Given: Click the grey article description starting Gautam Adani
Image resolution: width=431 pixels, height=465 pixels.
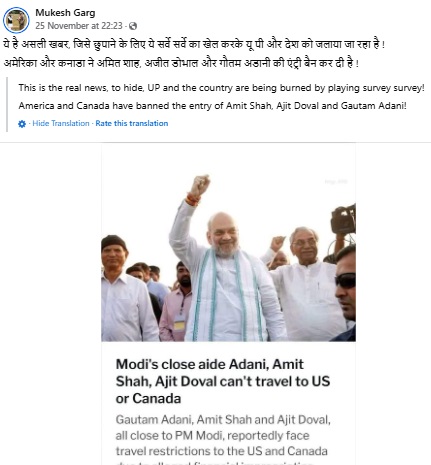Looking at the screenshot, I should coord(223,439).
